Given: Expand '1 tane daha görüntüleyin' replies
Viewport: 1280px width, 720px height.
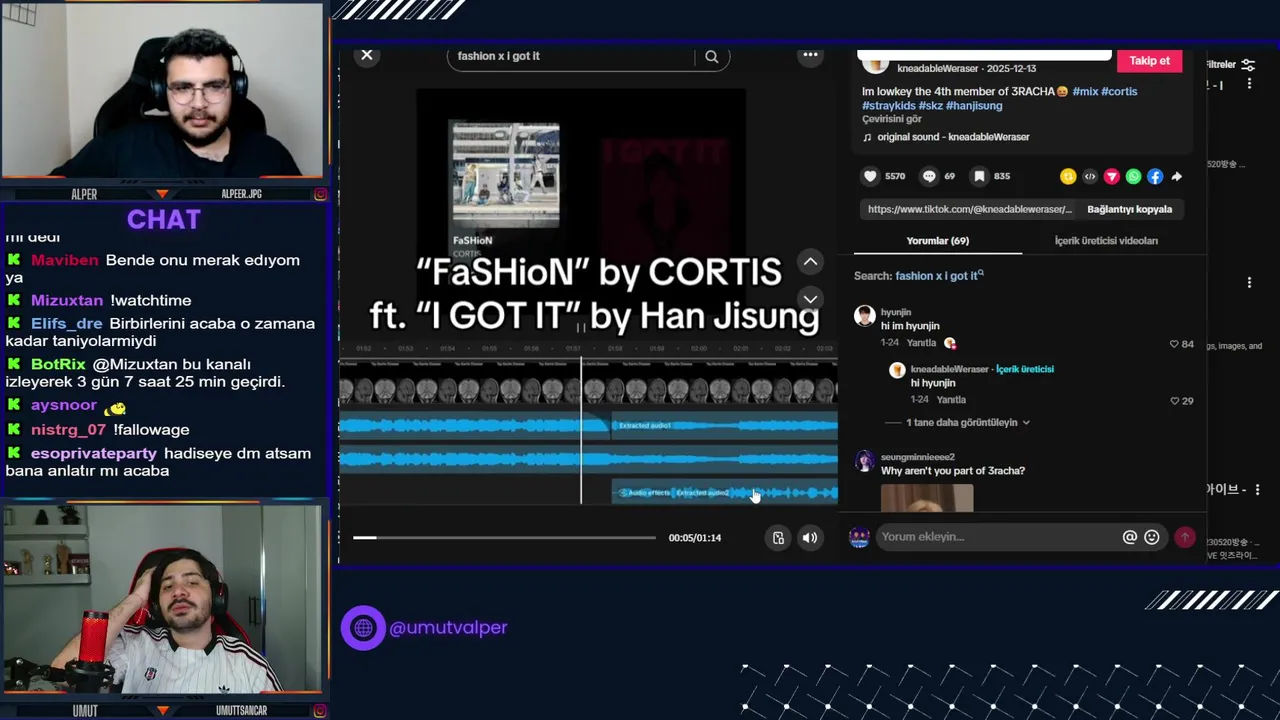Looking at the screenshot, I should click(967, 423).
